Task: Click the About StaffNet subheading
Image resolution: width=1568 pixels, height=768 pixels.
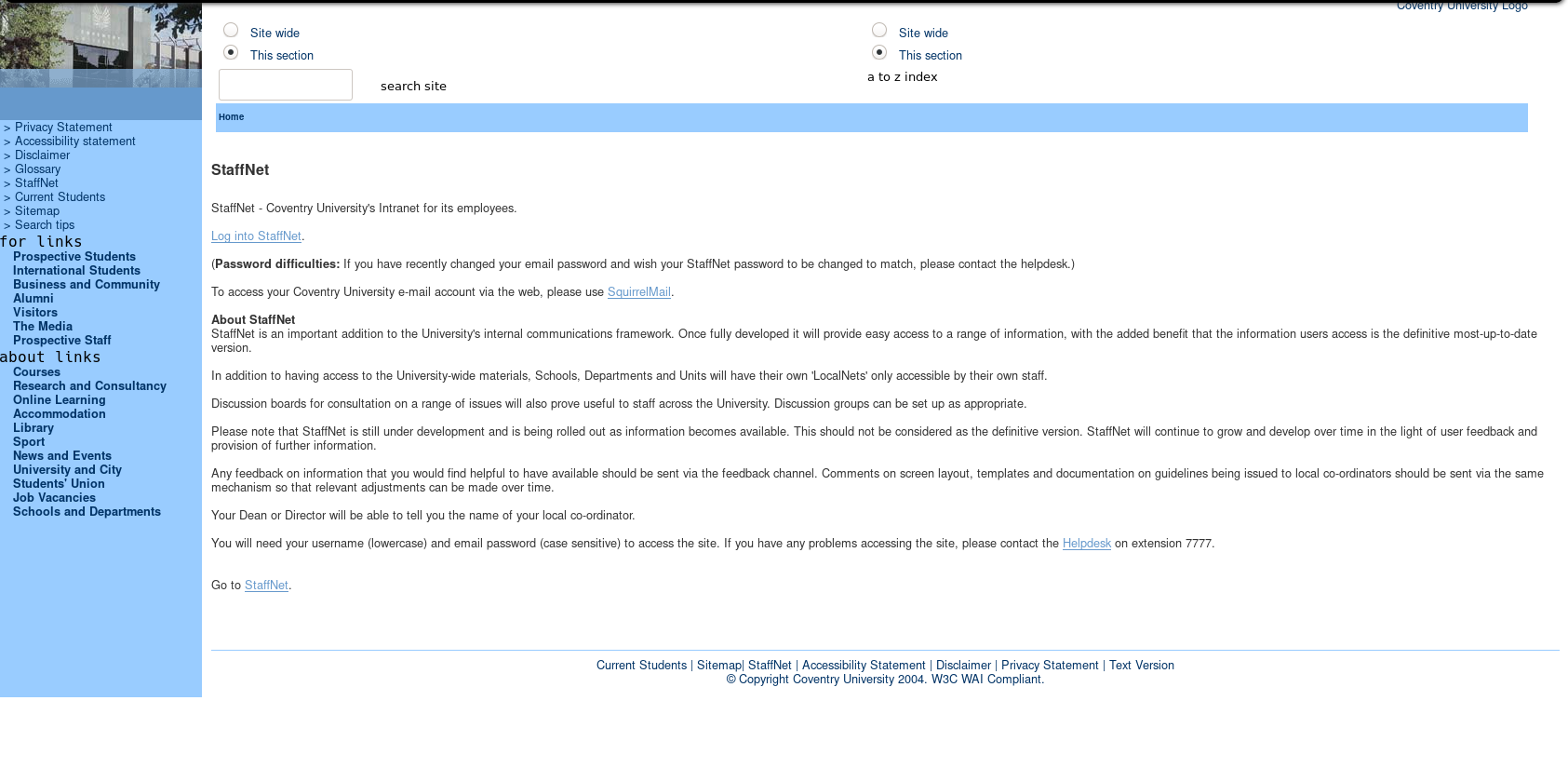Action: coord(253,320)
